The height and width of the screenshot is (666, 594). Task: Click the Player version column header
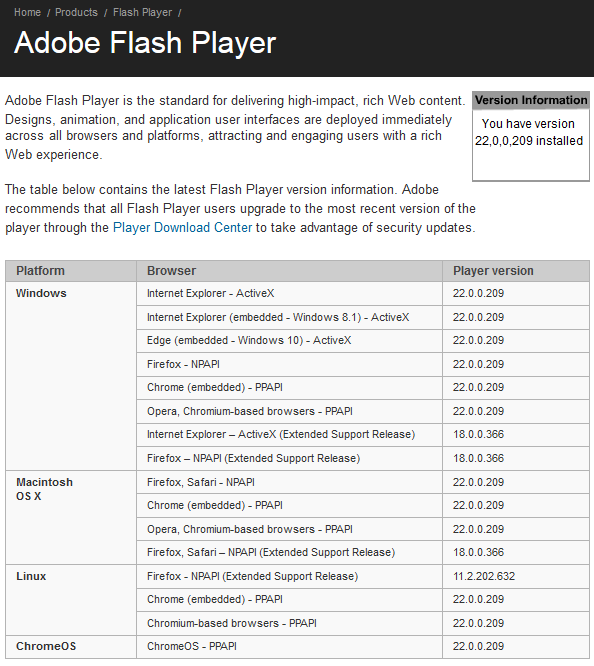tap(516, 271)
